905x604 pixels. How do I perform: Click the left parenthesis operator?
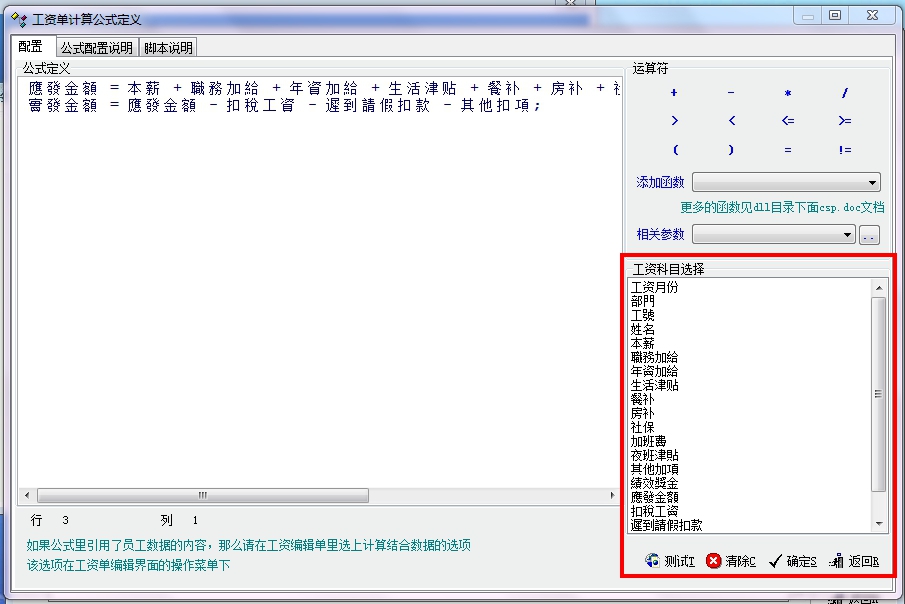pyautogui.click(x=675, y=150)
